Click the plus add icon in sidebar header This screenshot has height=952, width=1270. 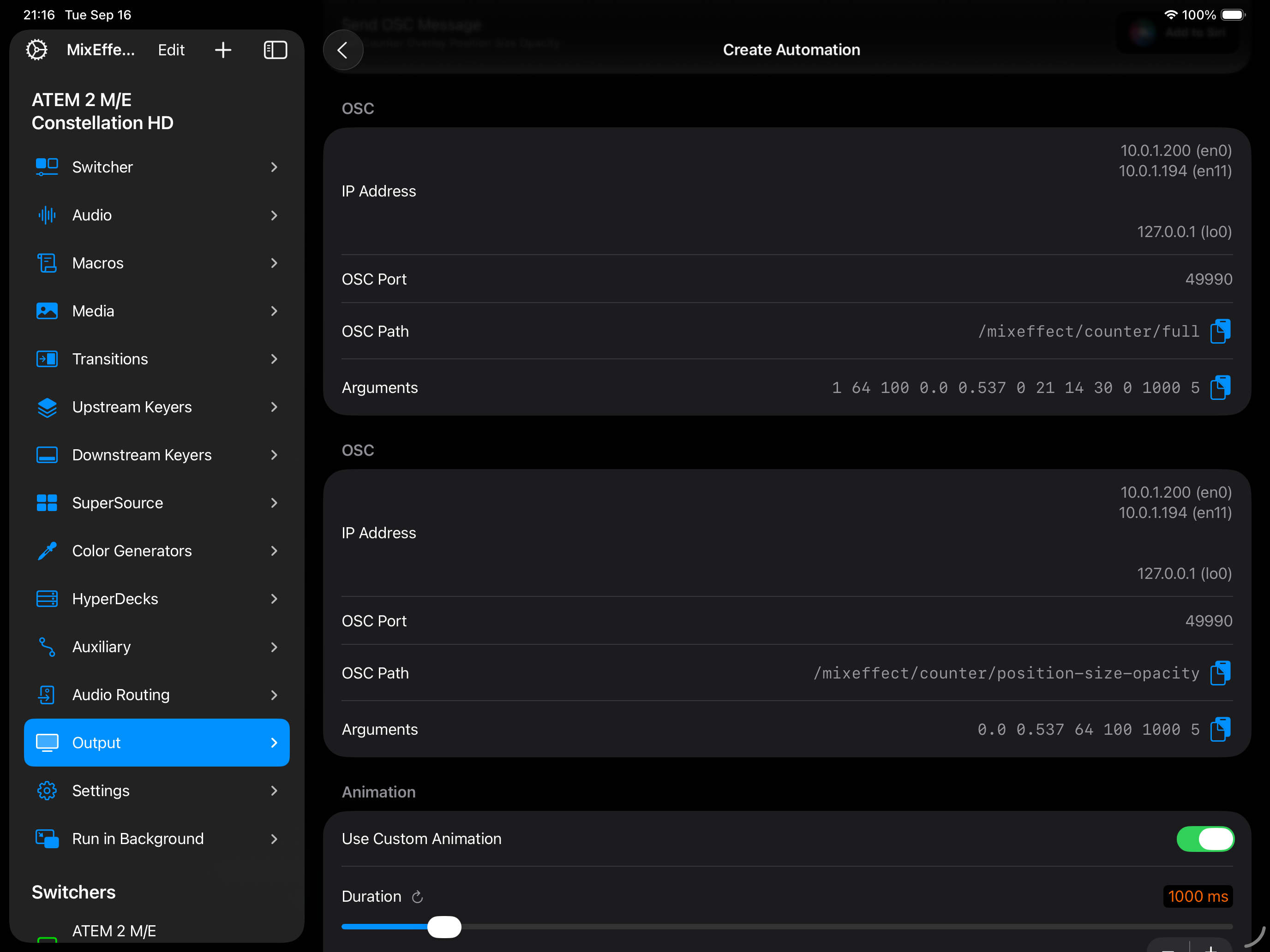click(x=223, y=50)
